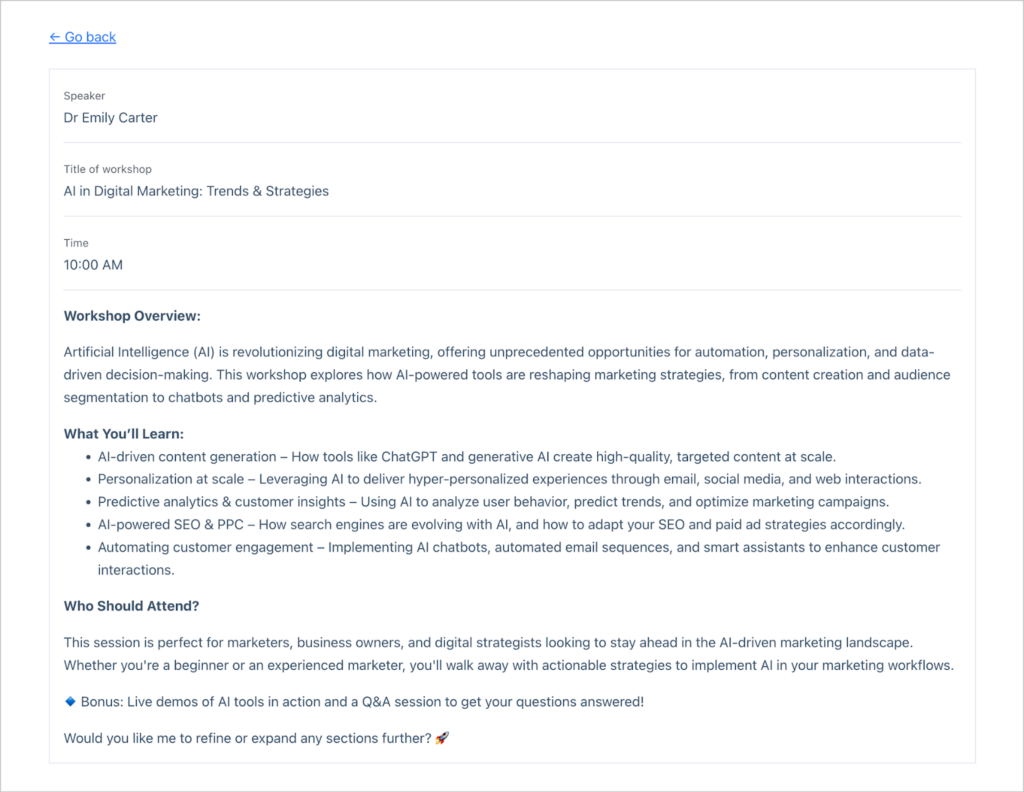Click the Workshop Overview heading

tap(132, 316)
